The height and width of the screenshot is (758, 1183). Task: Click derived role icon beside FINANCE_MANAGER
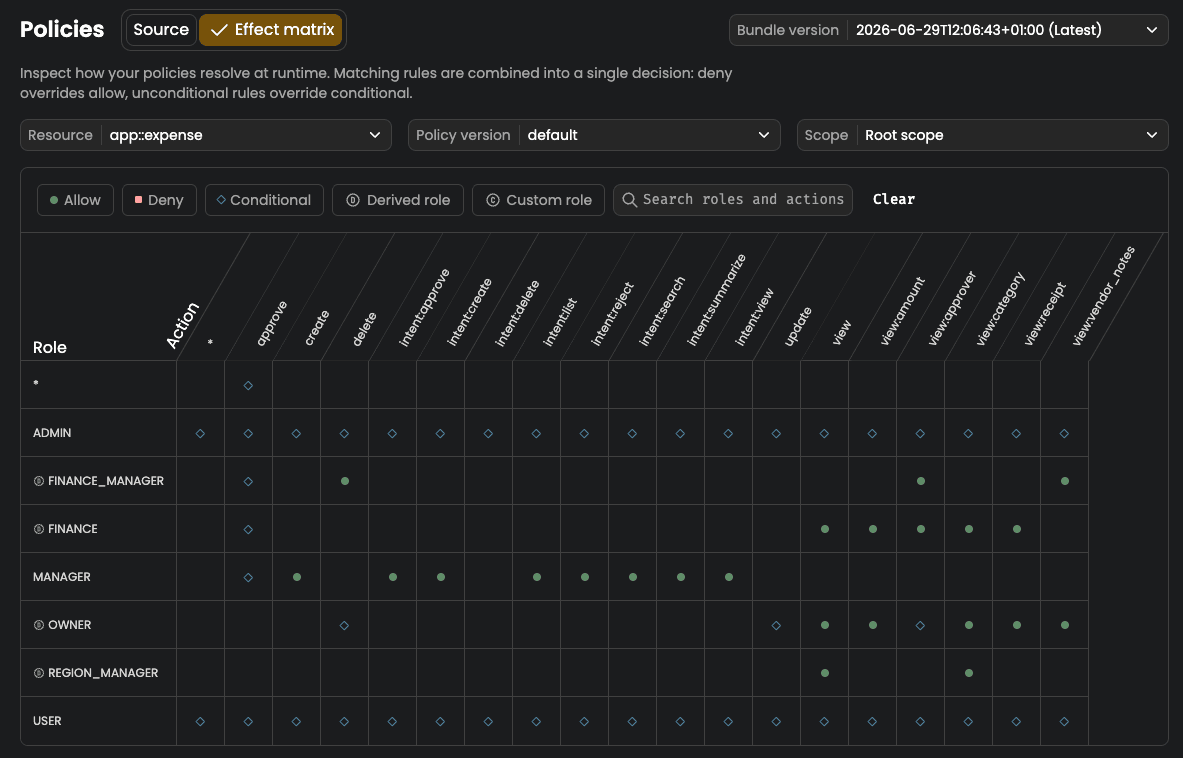(x=38, y=481)
